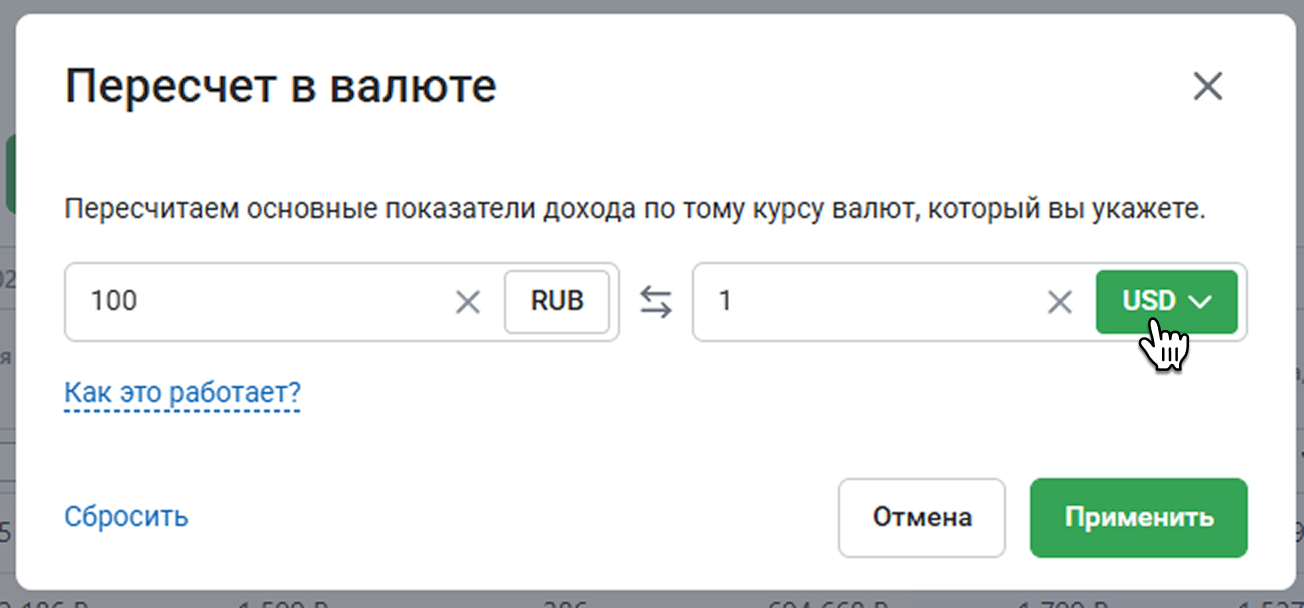Image resolution: width=1304 pixels, height=608 pixels.
Task: Open the USD currency dropdown
Action: (x=1166, y=301)
